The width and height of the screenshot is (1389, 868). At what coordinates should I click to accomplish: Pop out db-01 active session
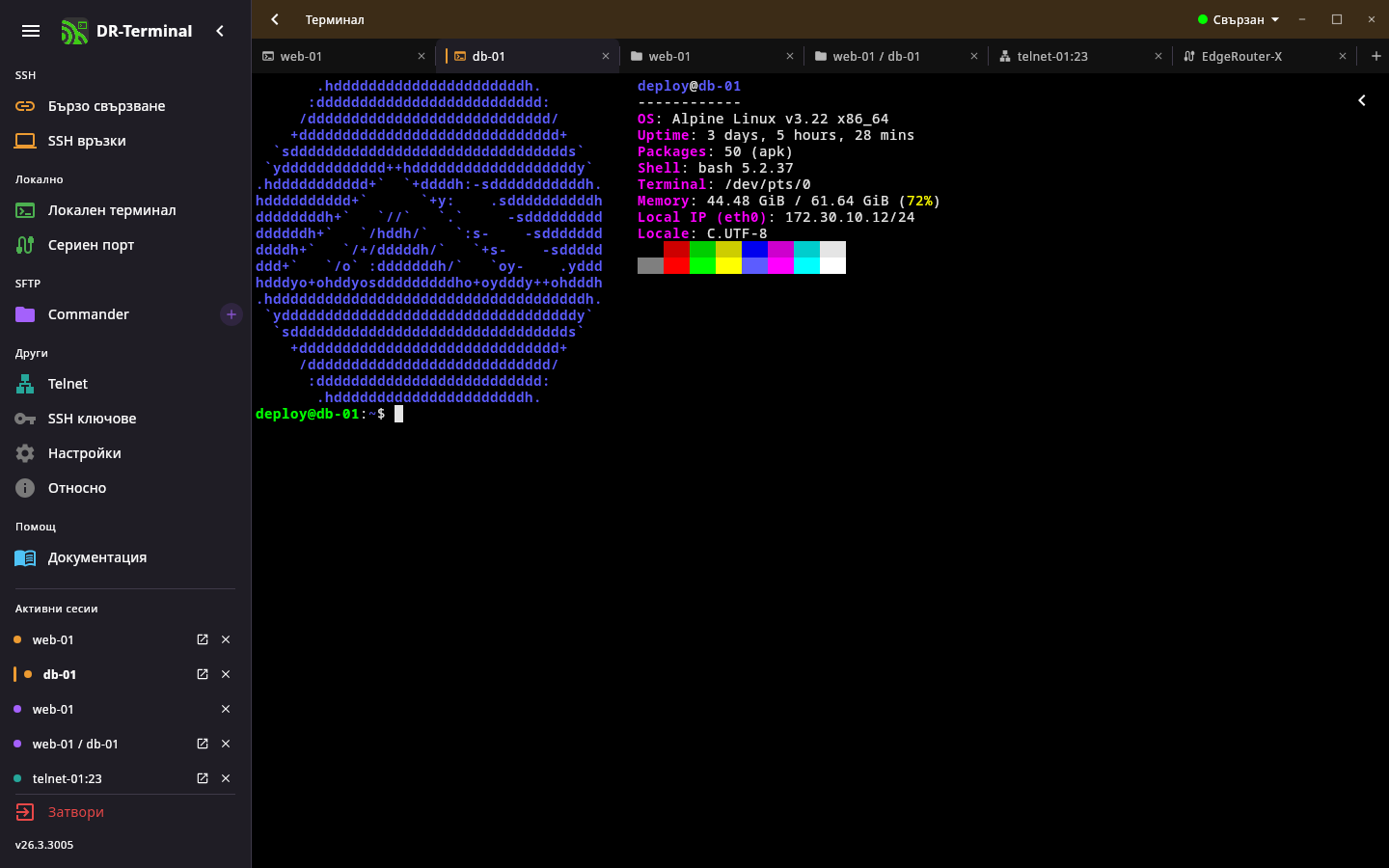pos(203,674)
